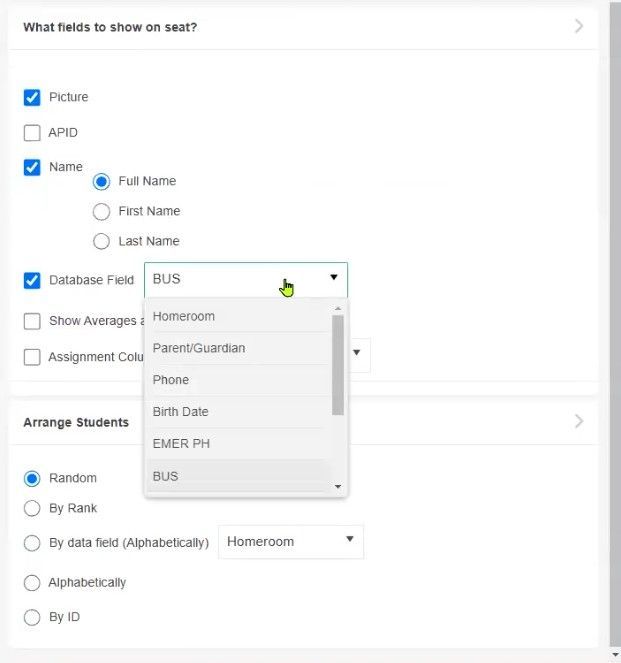Select the Last Name radio button
This screenshot has height=663, width=621.
[101, 241]
